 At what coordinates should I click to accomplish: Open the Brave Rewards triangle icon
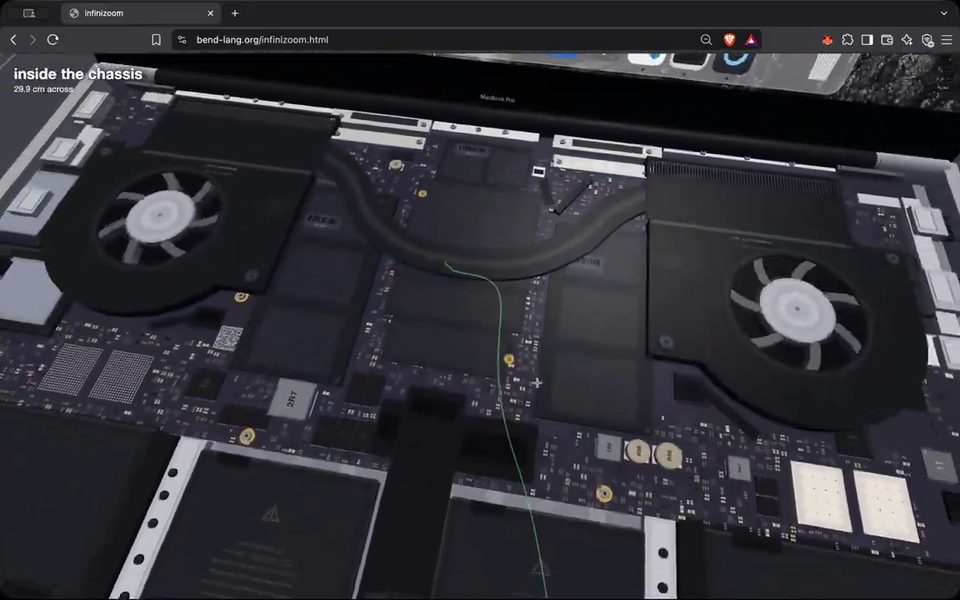coord(751,40)
